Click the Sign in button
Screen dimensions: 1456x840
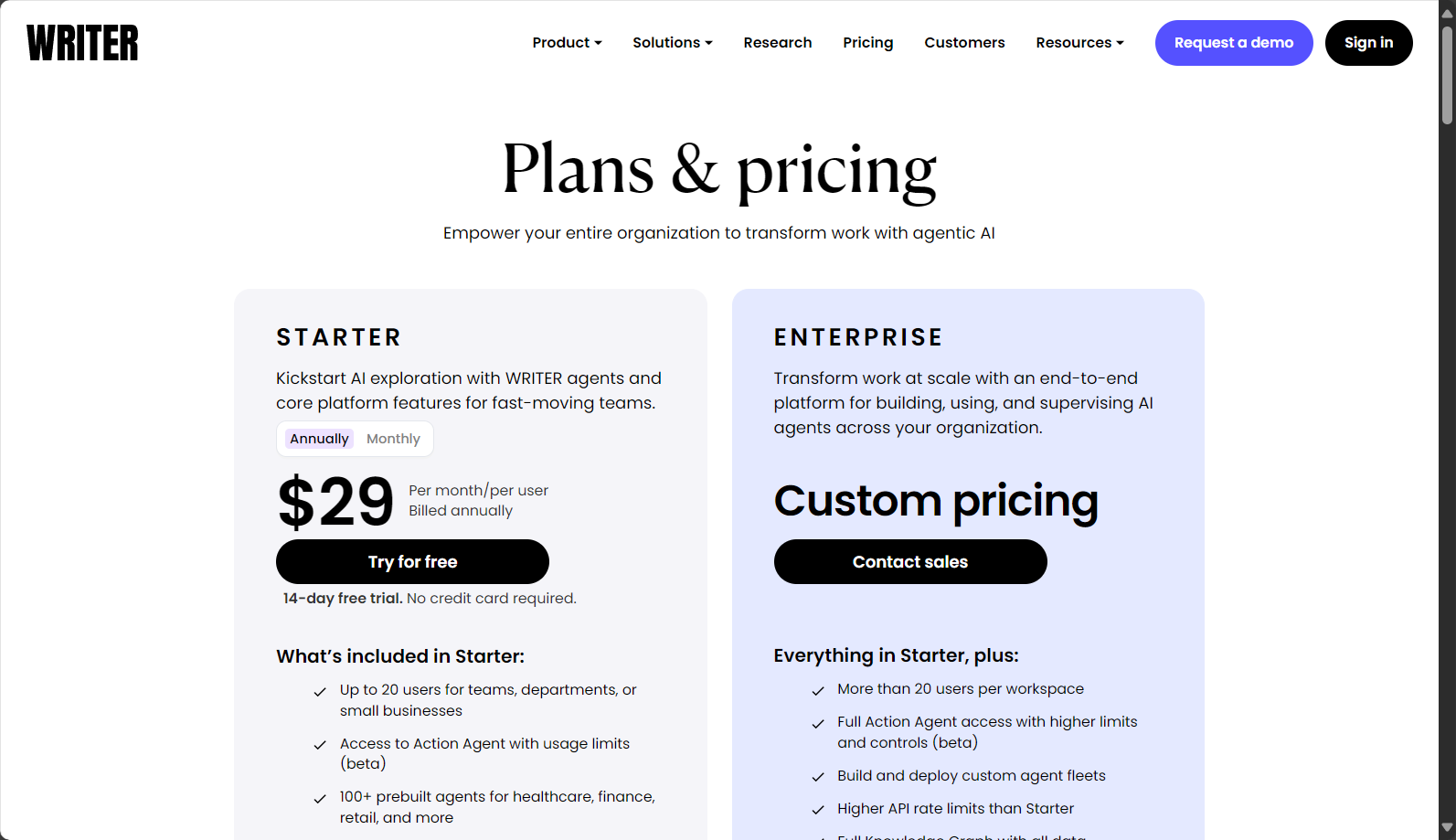(x=1368, y=43)
